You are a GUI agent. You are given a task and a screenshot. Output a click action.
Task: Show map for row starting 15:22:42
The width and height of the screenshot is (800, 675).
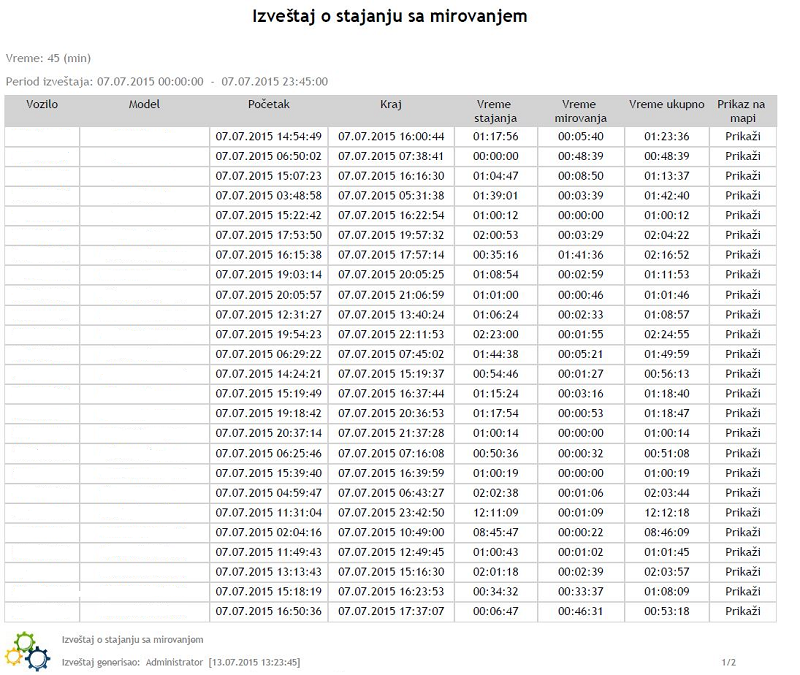(742, 215)
